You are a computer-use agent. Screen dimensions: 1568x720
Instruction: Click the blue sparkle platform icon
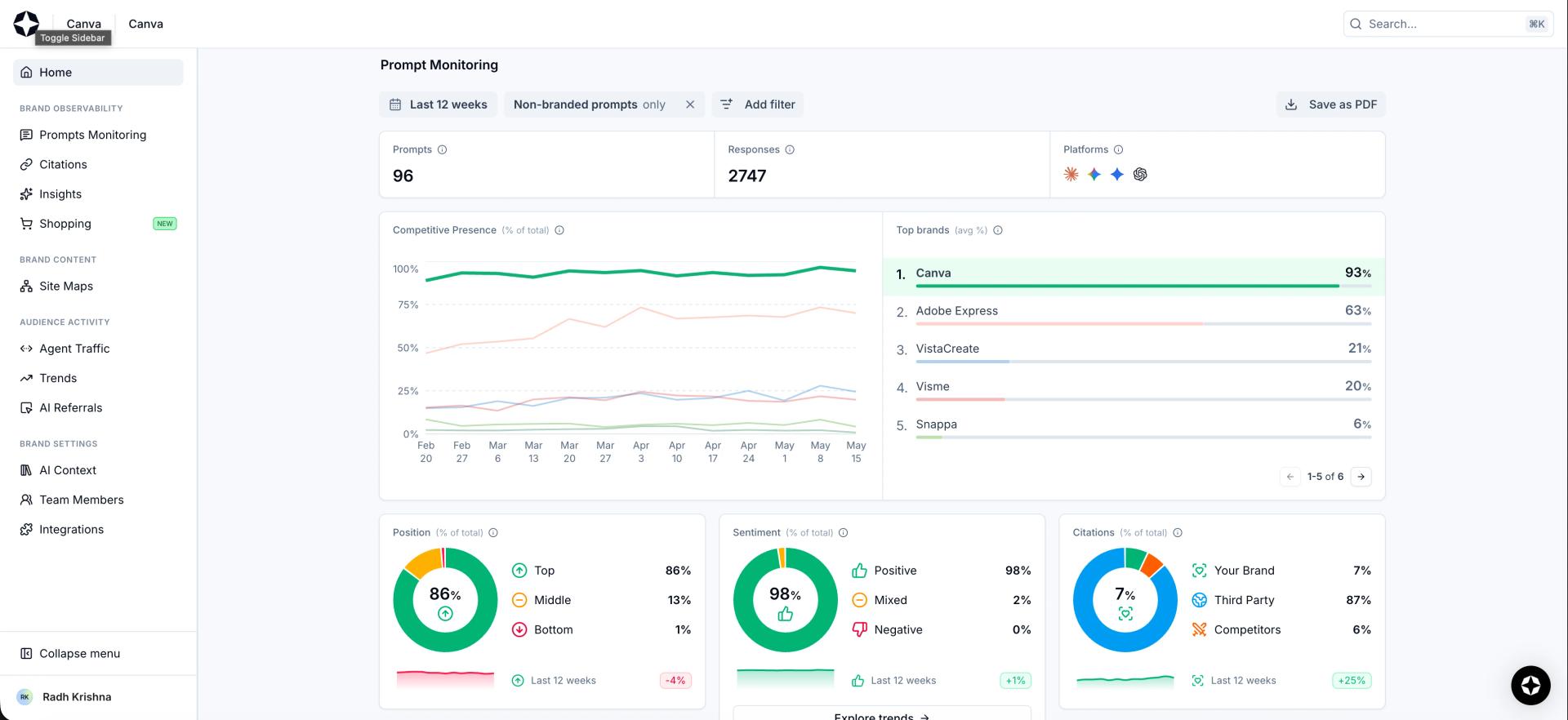point(1117,174)
